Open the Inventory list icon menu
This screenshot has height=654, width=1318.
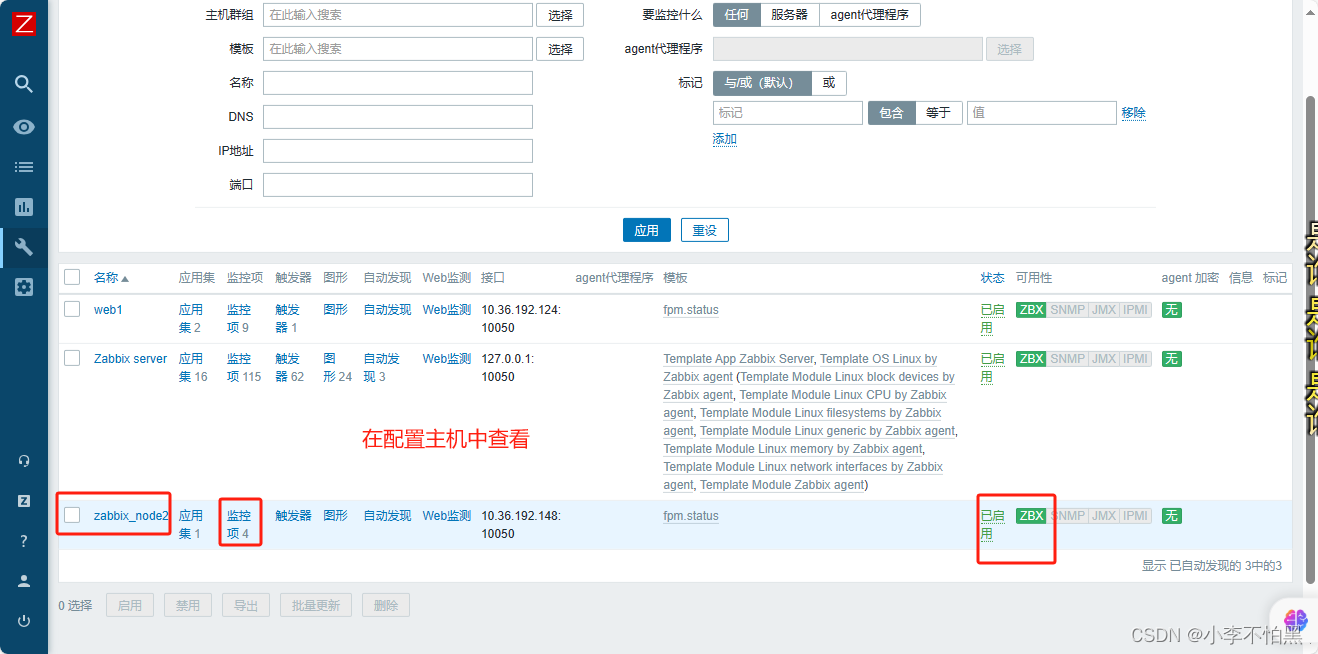pos(24,167)
